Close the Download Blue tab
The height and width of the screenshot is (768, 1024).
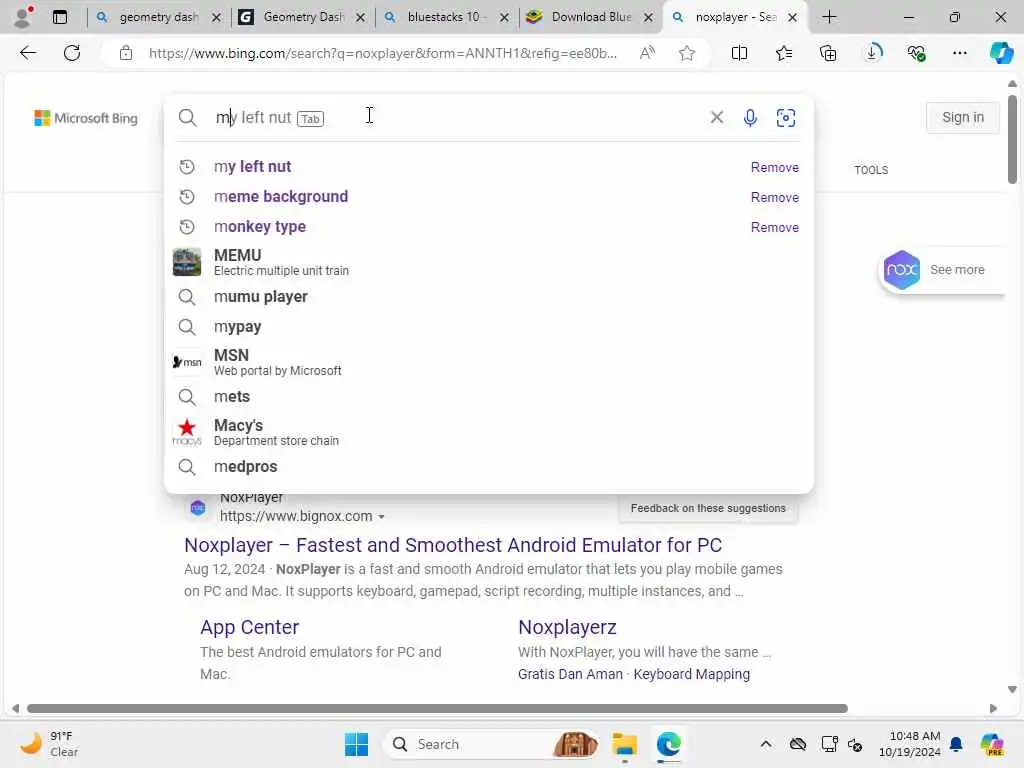(648, 18)
